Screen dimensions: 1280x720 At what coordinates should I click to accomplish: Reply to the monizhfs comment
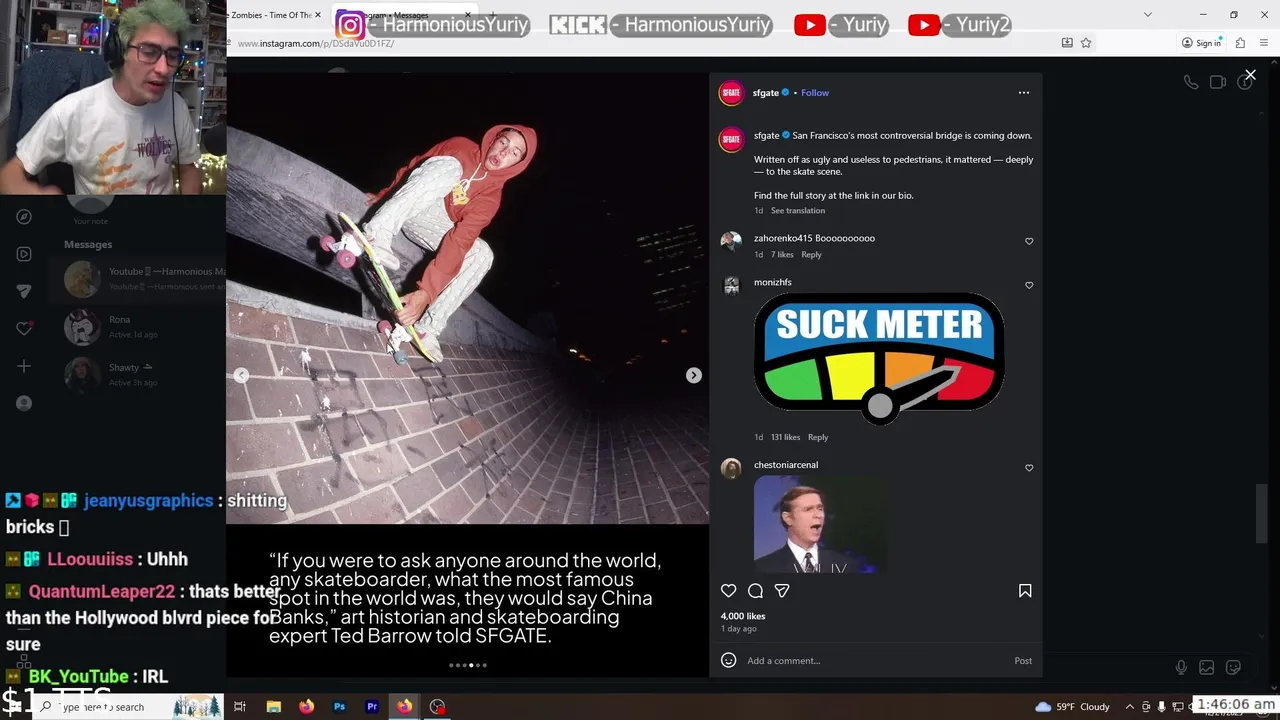[x=818, y=437]
